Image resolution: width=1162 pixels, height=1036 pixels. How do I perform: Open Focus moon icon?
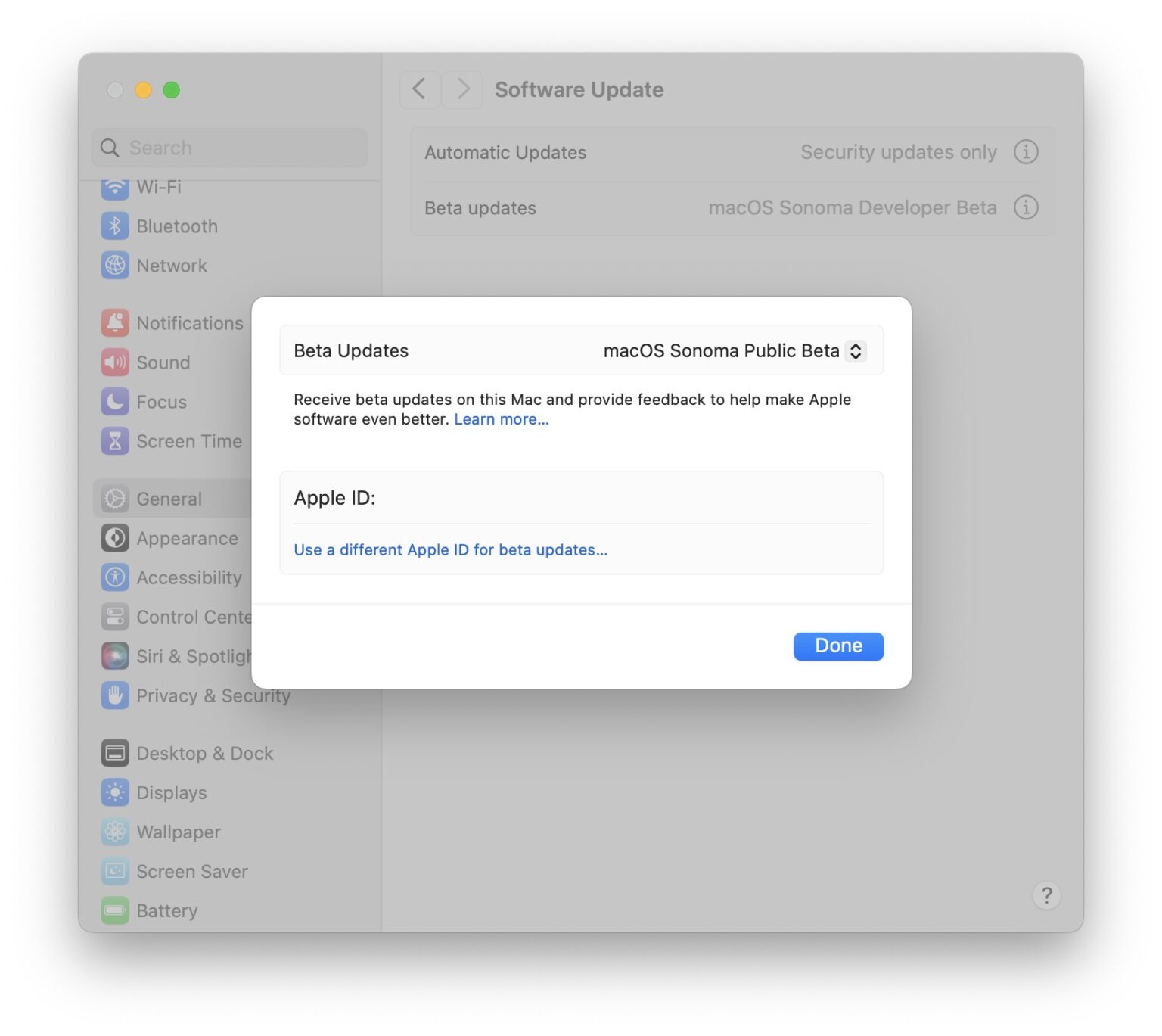point(115,402)
